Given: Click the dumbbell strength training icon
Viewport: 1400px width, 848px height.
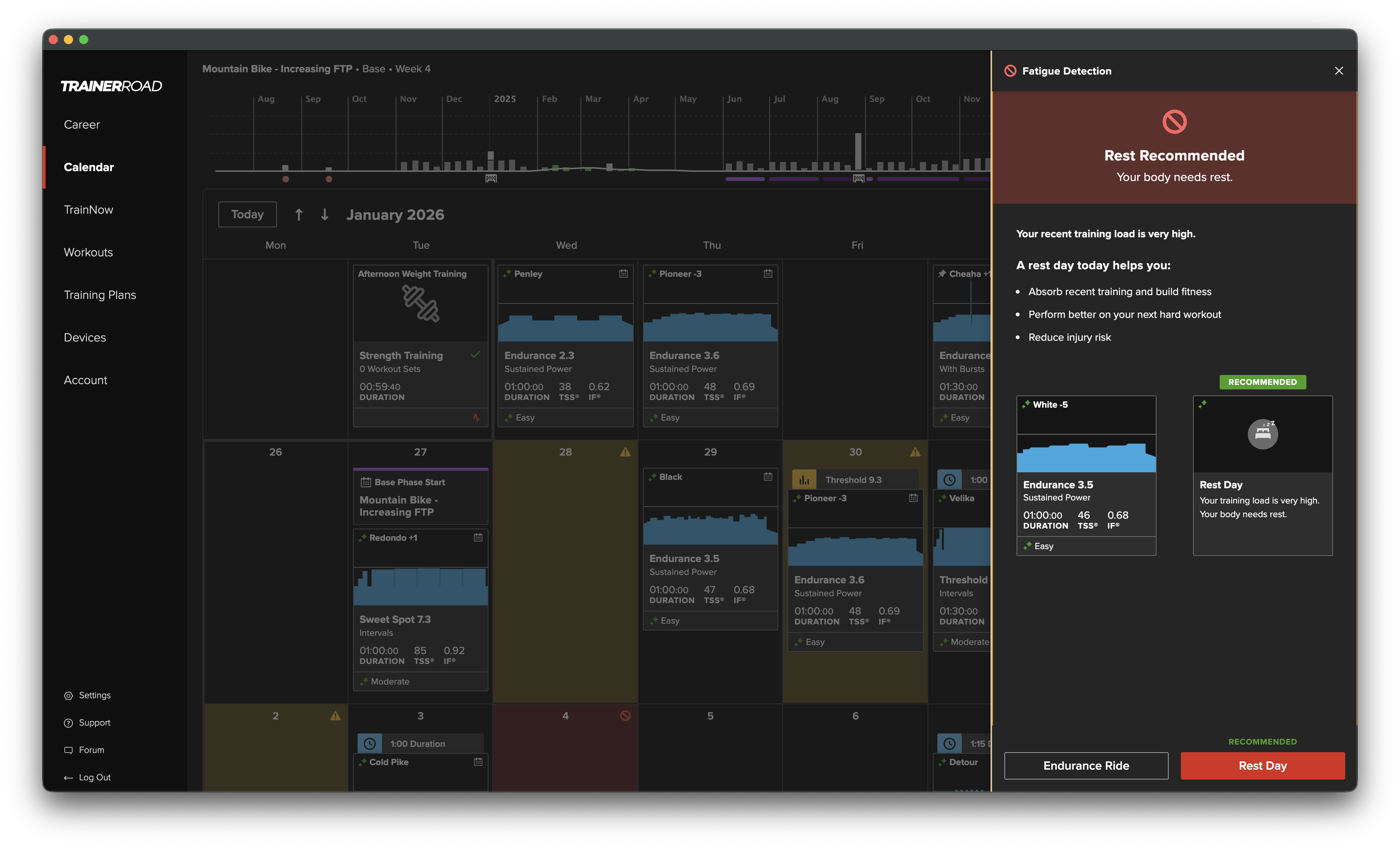Looking at the screenshot, I should click(x=420, y=304).
